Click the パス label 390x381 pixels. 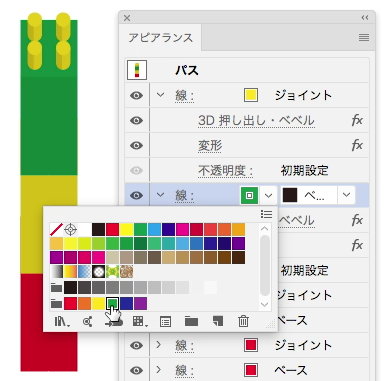coord(187,70)
